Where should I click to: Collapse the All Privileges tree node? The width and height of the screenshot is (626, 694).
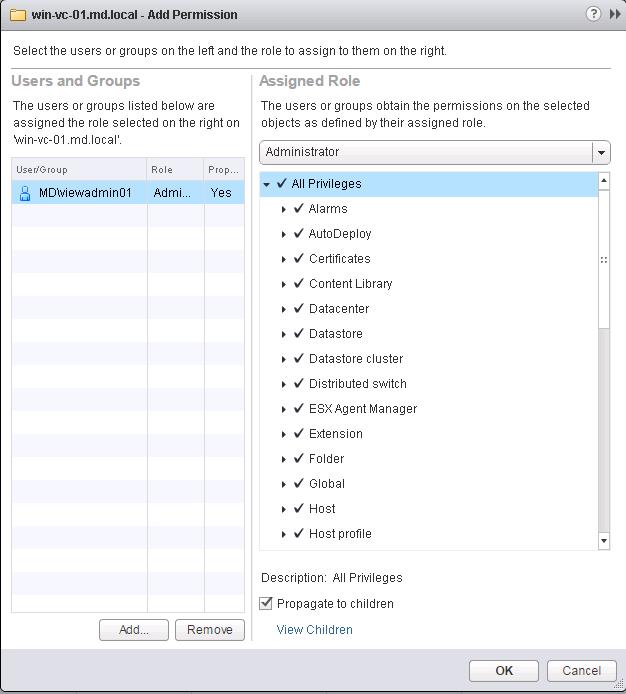pyautogui.click(x=267, y=184)
